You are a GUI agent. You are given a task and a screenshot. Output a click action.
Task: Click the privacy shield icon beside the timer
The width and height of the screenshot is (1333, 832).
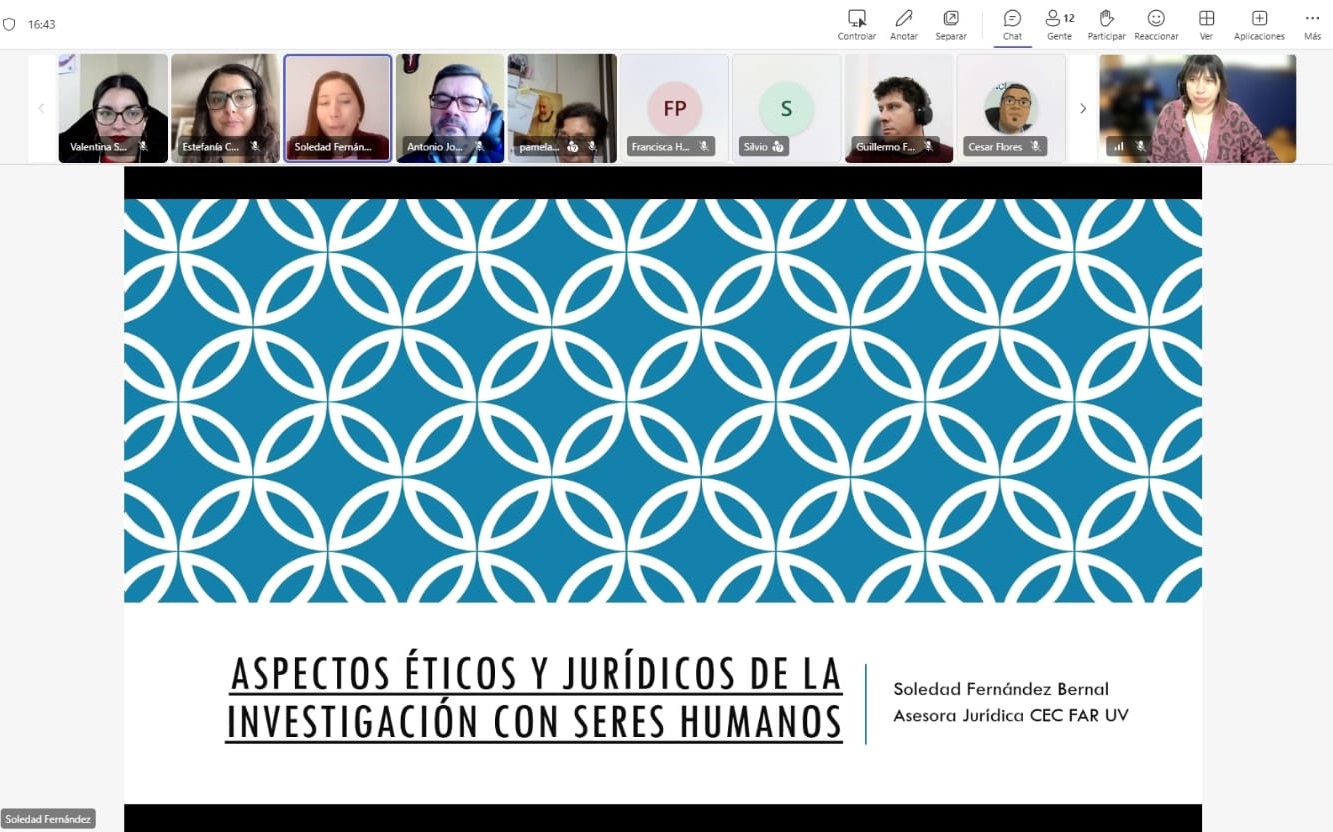[10, 24]
